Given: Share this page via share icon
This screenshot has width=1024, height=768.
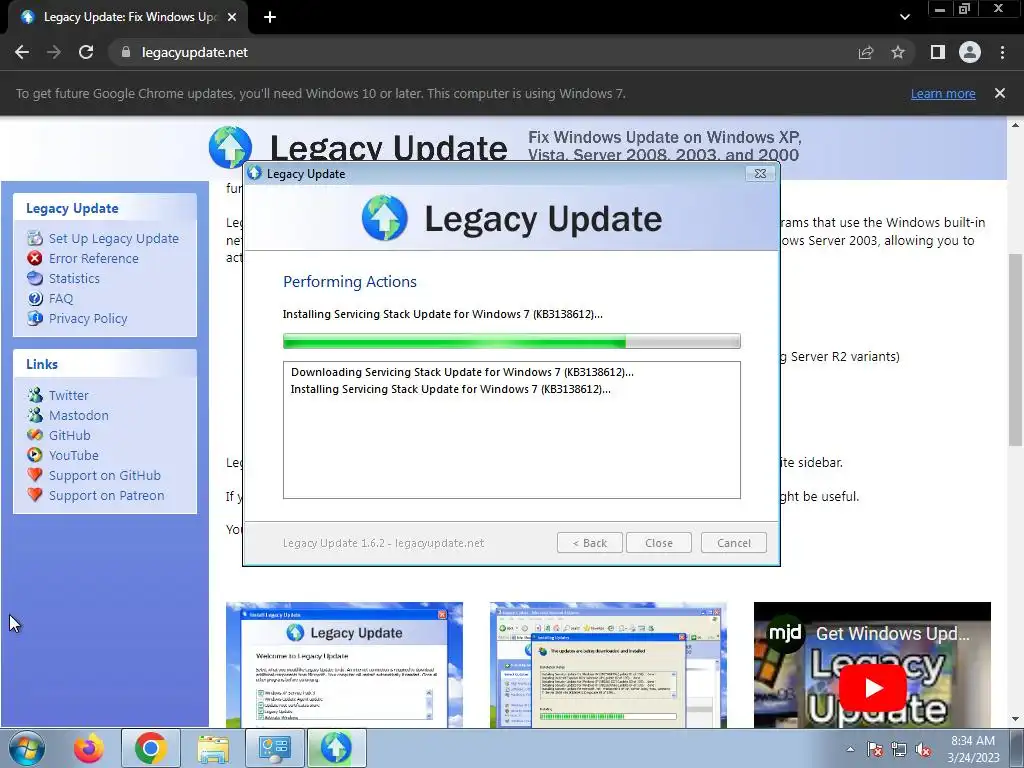Looking at the screenshot, I should [x=866, y=52].
